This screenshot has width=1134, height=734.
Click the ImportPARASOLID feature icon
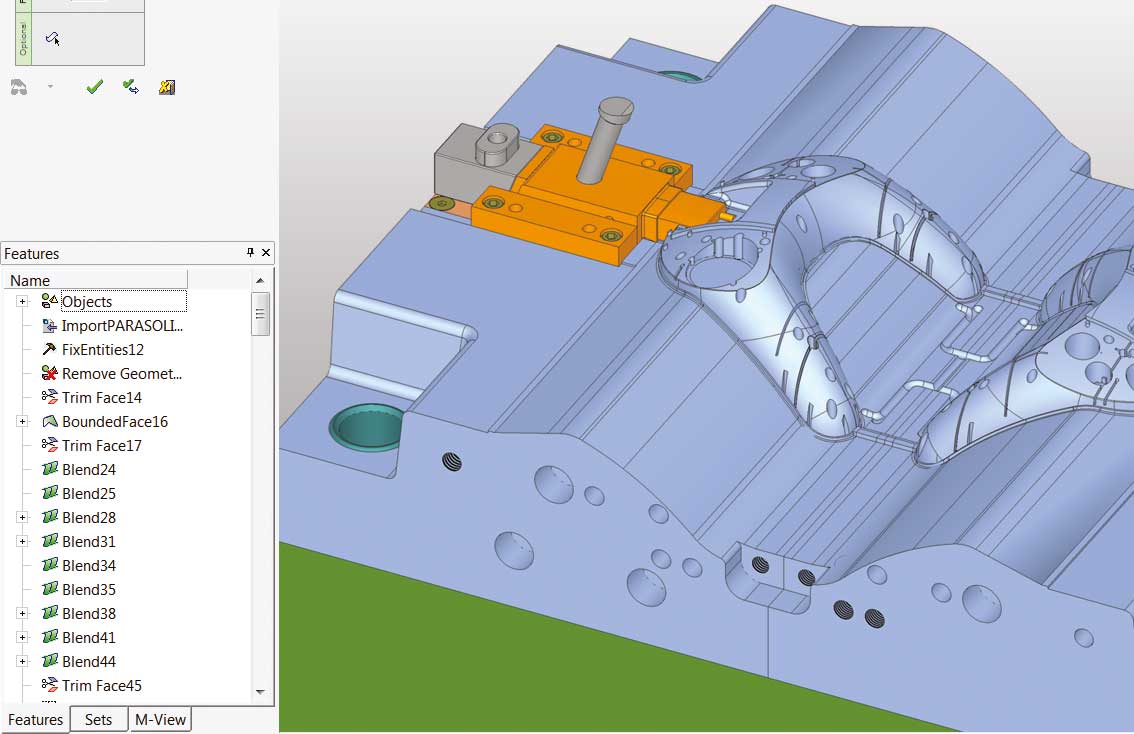click(50, 325)
